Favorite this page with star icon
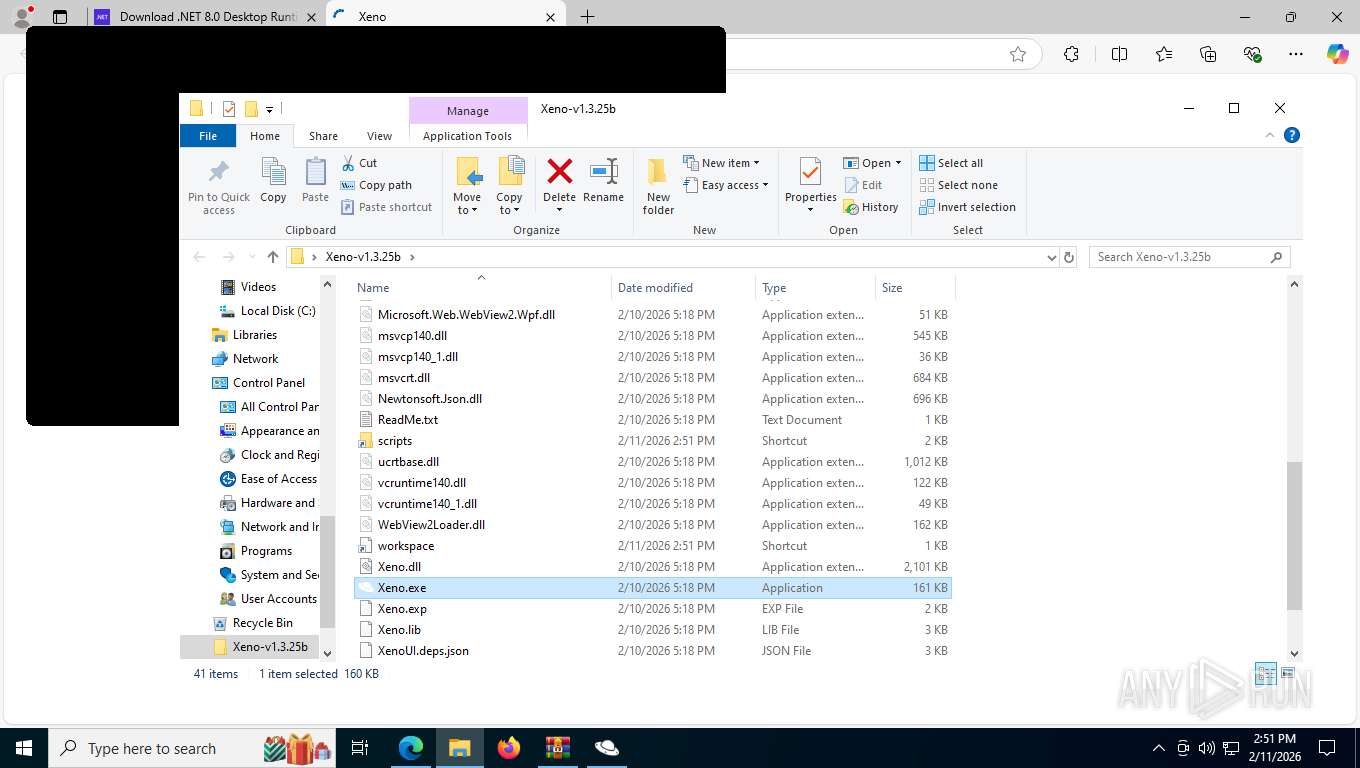This screenshot has height=768, width=1360. tap(1018, 54)
